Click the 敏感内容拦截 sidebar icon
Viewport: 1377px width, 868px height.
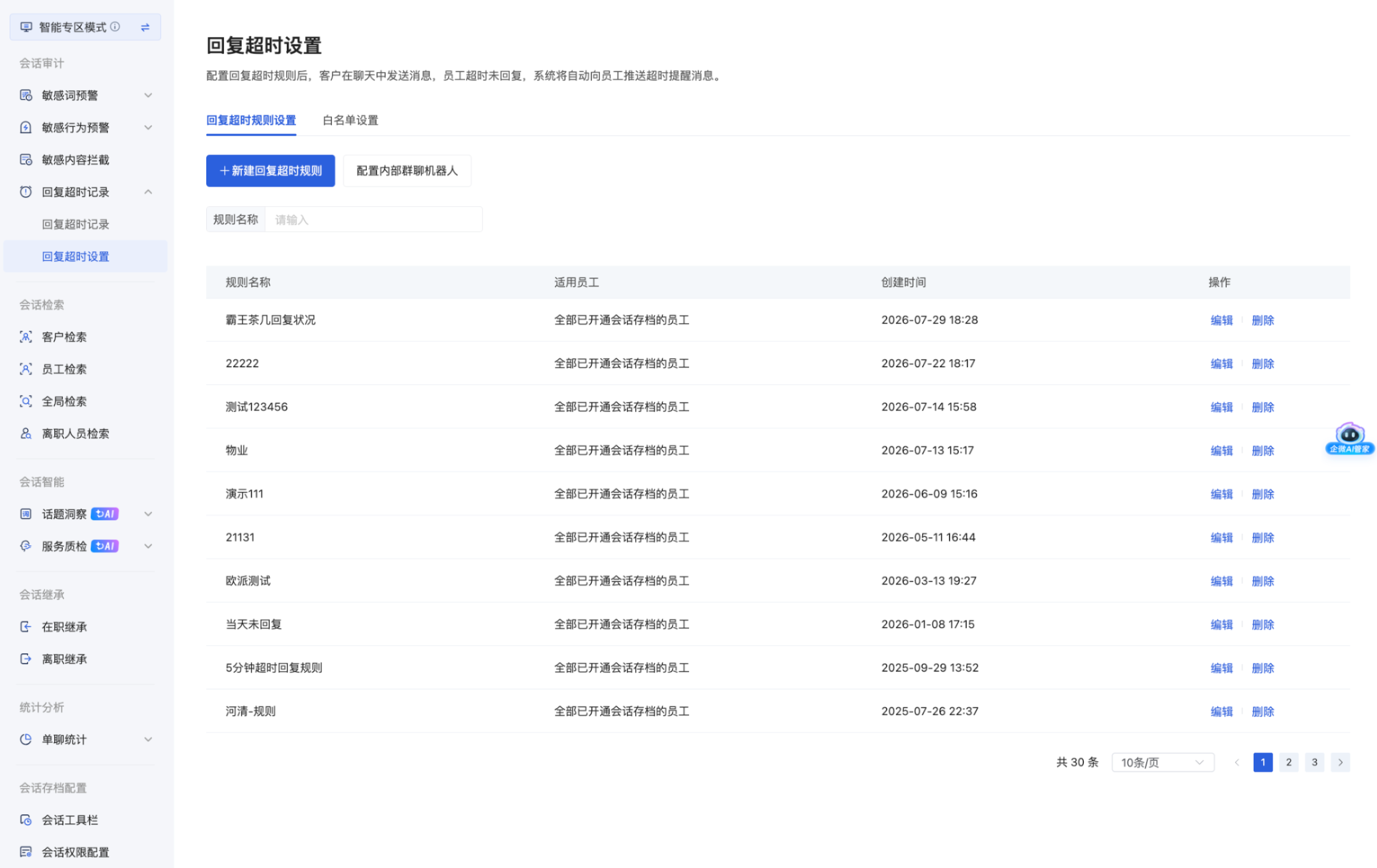(x=26, y=159)
